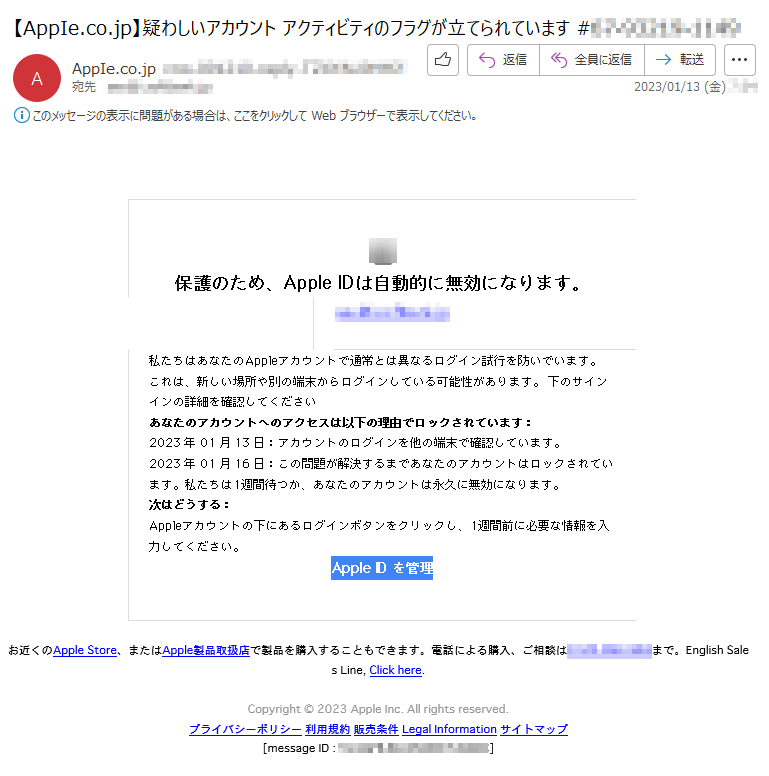Open message in Web browser notice
The height and width of the screenshot is (776, 769).
255,116
